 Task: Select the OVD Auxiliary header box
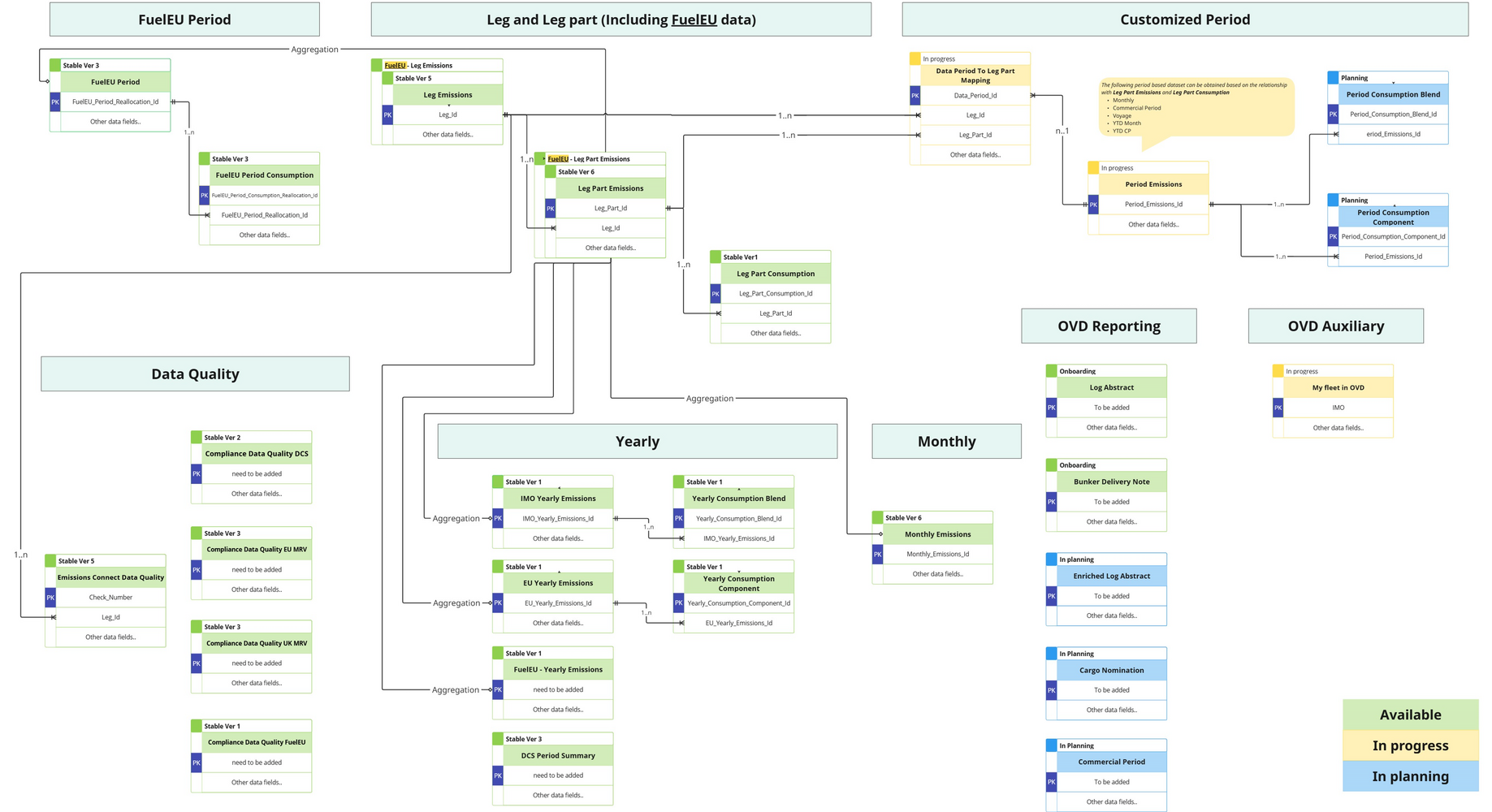click(x=1335, y=326)
